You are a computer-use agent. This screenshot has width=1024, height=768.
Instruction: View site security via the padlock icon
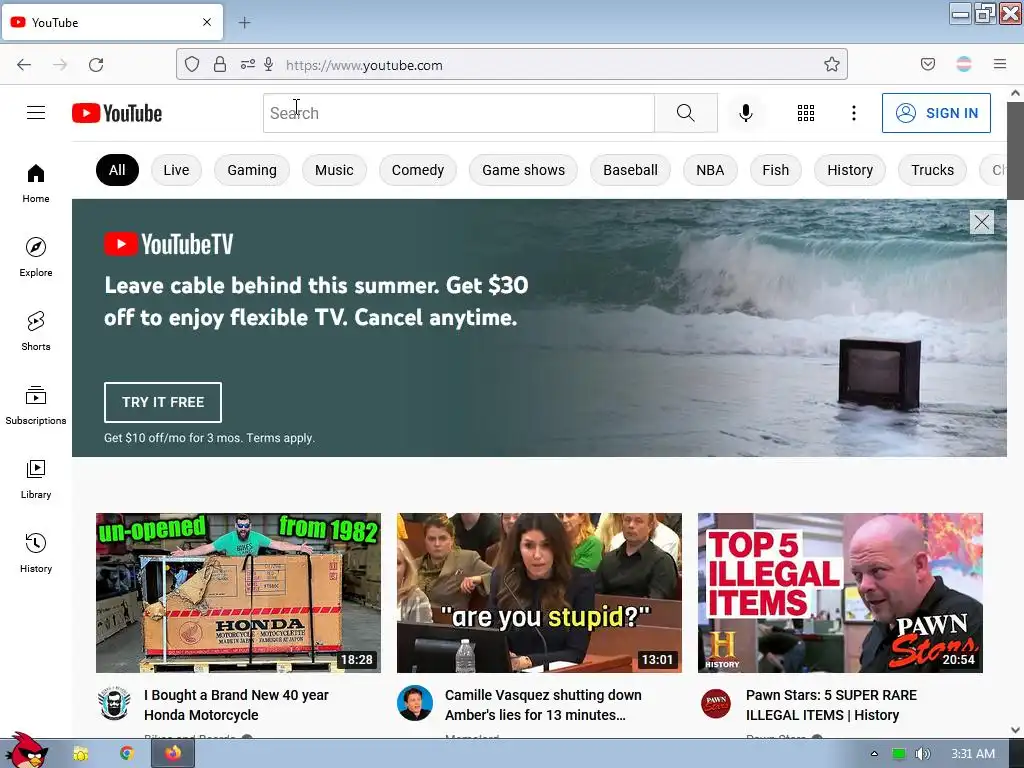click(x=220, y=64)
